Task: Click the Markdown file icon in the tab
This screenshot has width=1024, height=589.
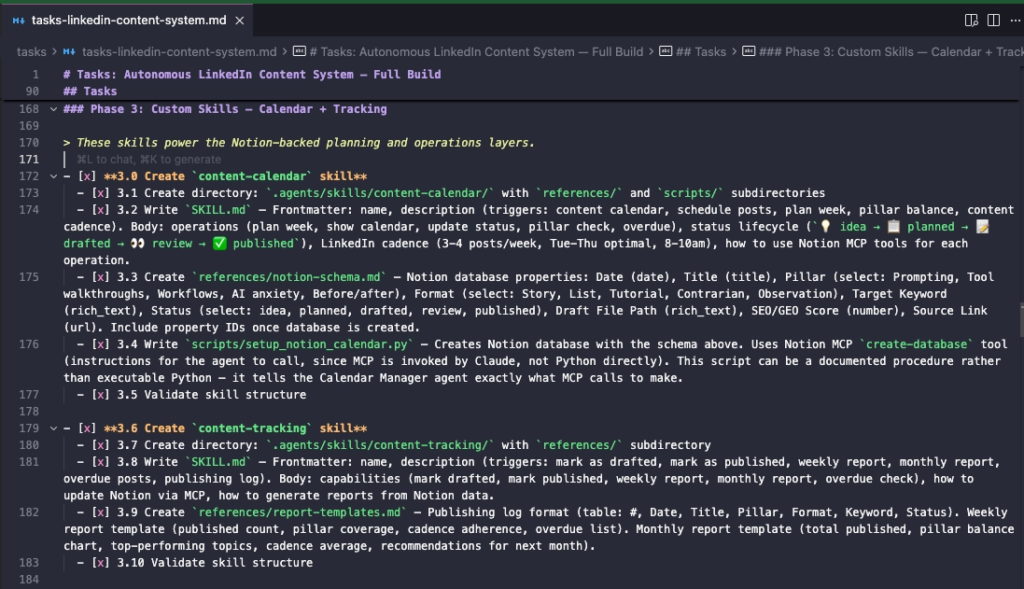Action: pos(17,20)
